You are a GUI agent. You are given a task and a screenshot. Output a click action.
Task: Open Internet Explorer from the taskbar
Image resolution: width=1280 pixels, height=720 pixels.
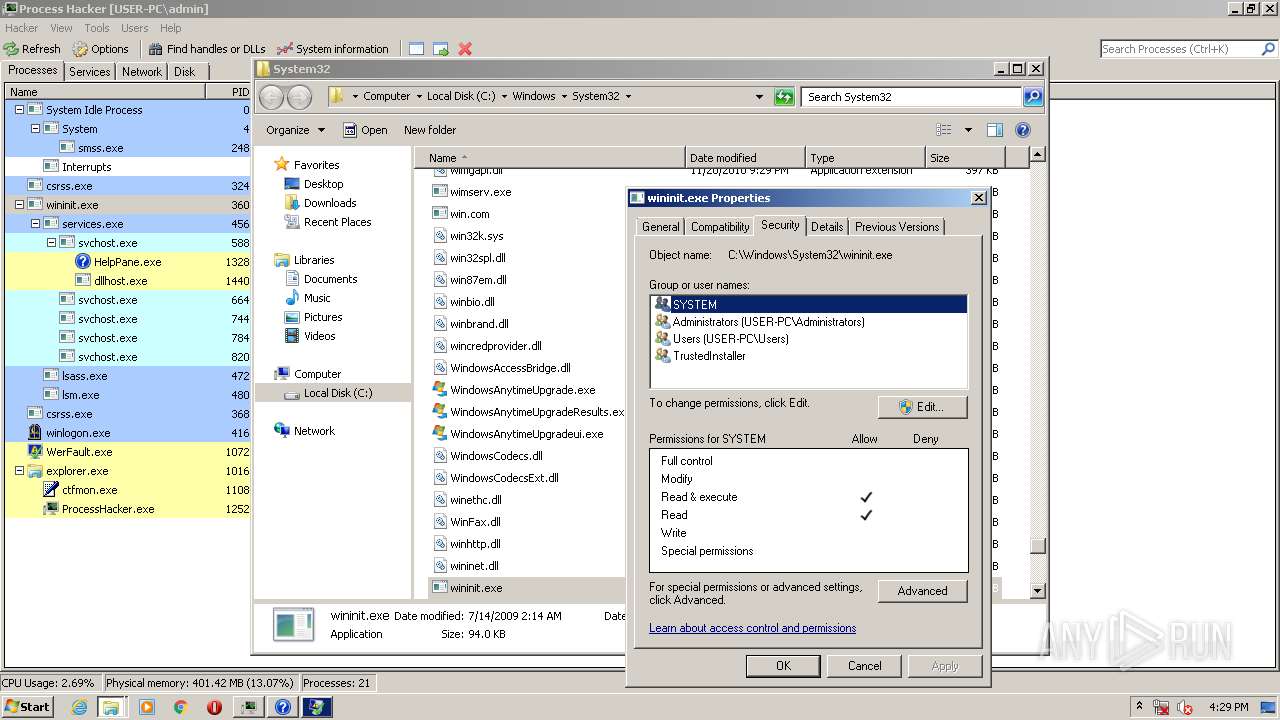point(80,707)
